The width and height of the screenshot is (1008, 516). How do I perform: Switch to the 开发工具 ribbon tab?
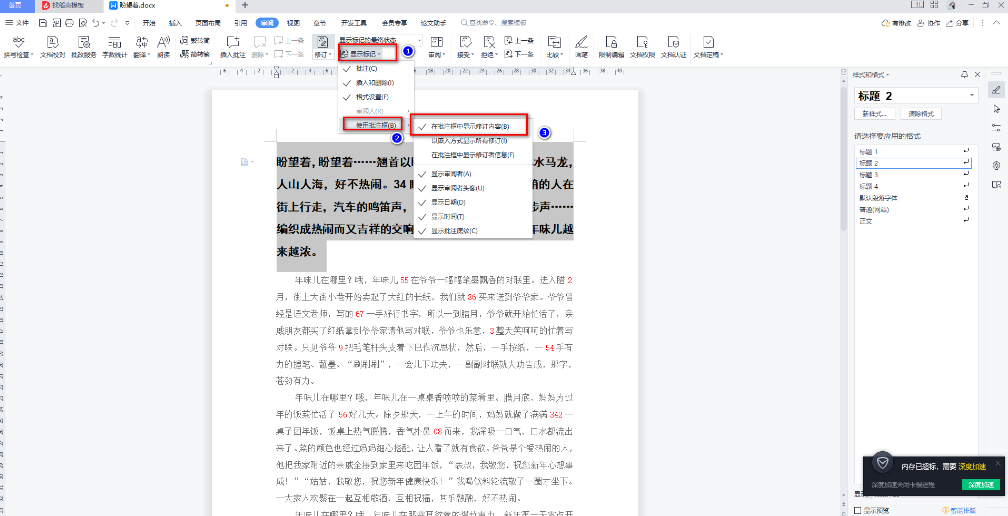(352, 22)
